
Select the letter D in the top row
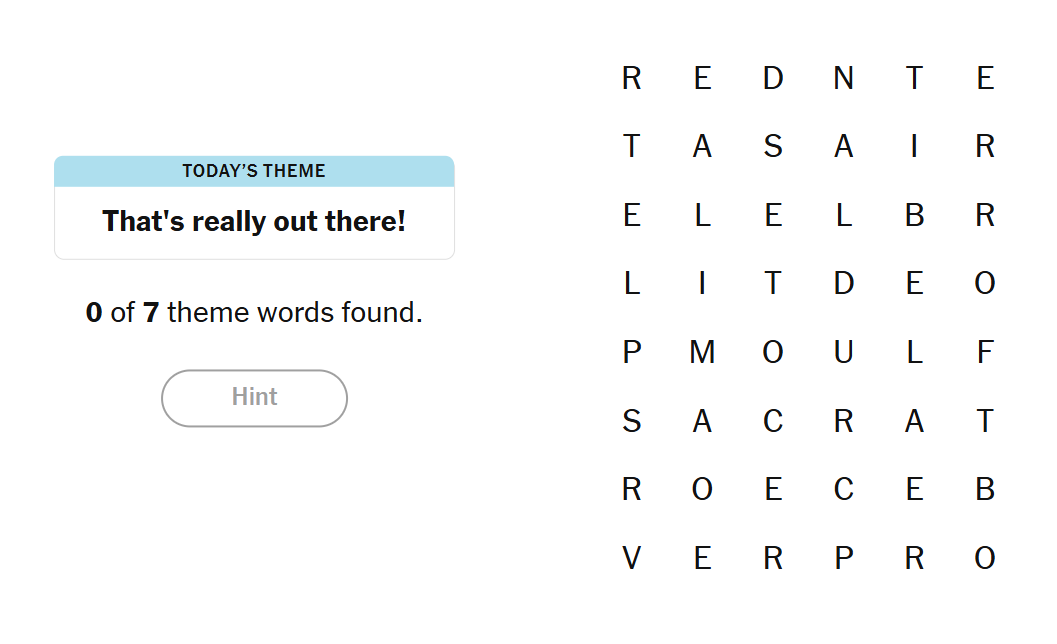coord(773,78)
